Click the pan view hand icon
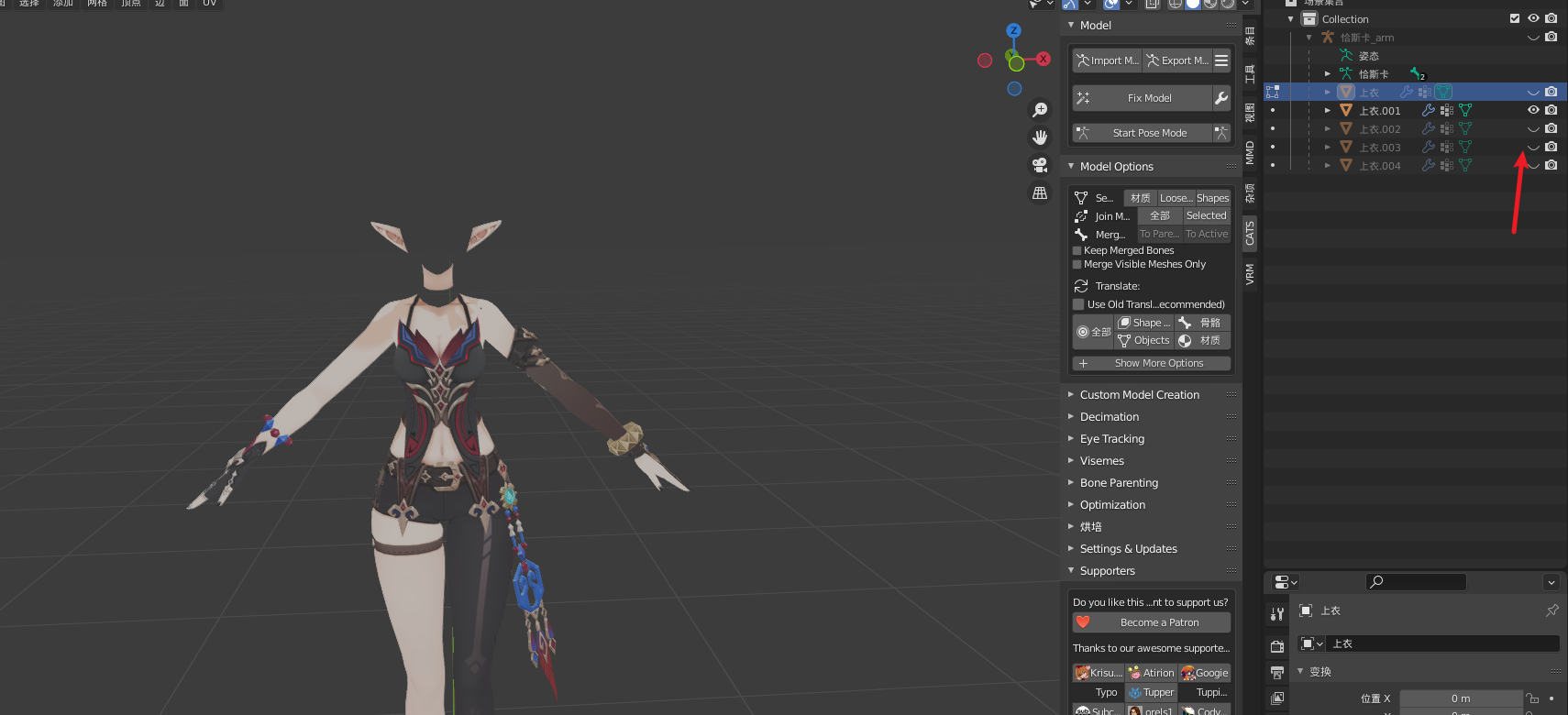 click(x=1040, y=137)
